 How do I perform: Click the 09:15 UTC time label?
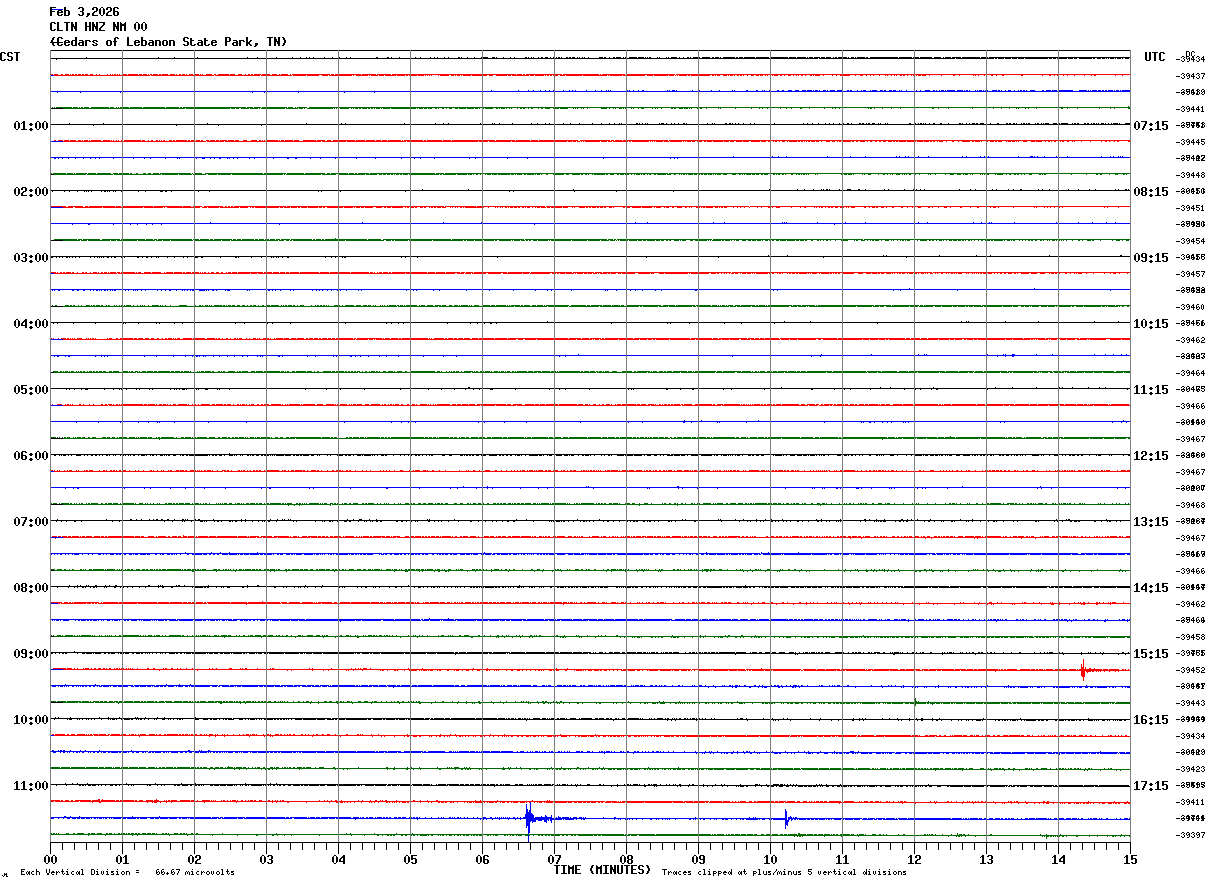1151,257
